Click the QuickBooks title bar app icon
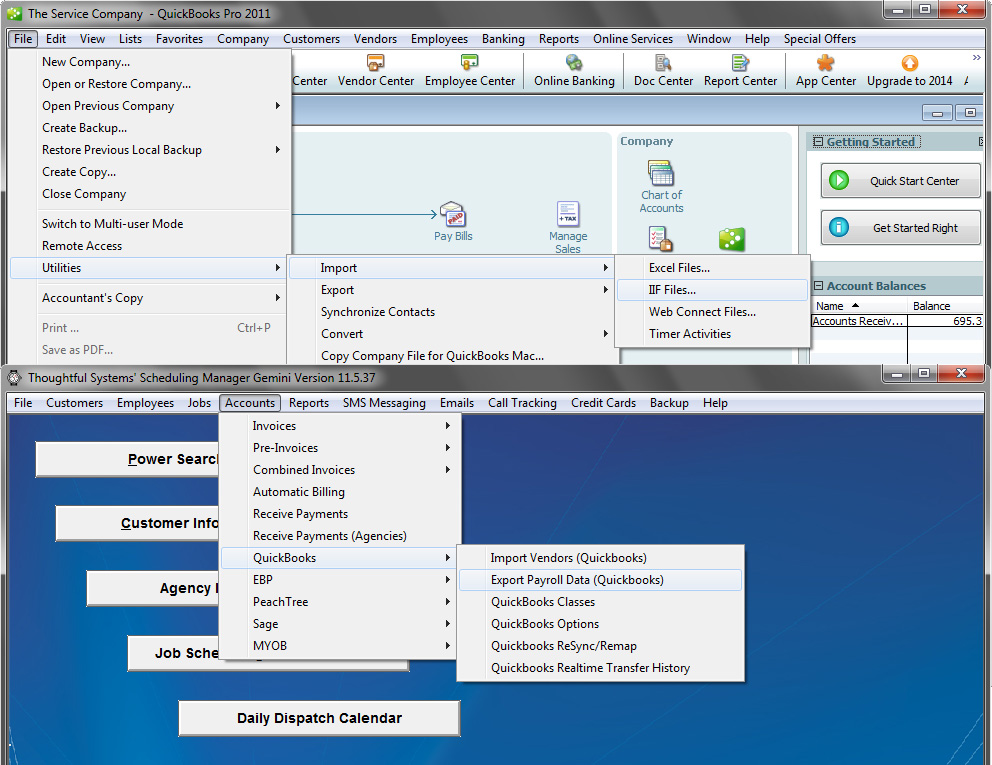992x765 pixels. tap(14, 13)
